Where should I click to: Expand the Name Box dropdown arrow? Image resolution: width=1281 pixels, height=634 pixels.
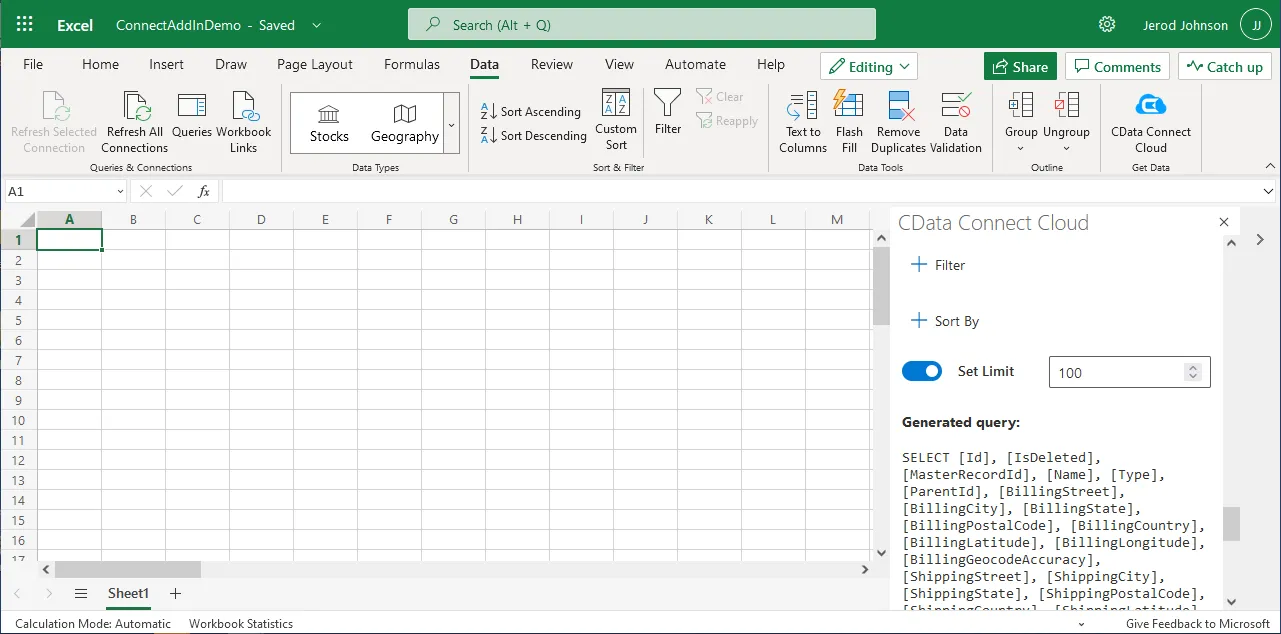(120, 191)
